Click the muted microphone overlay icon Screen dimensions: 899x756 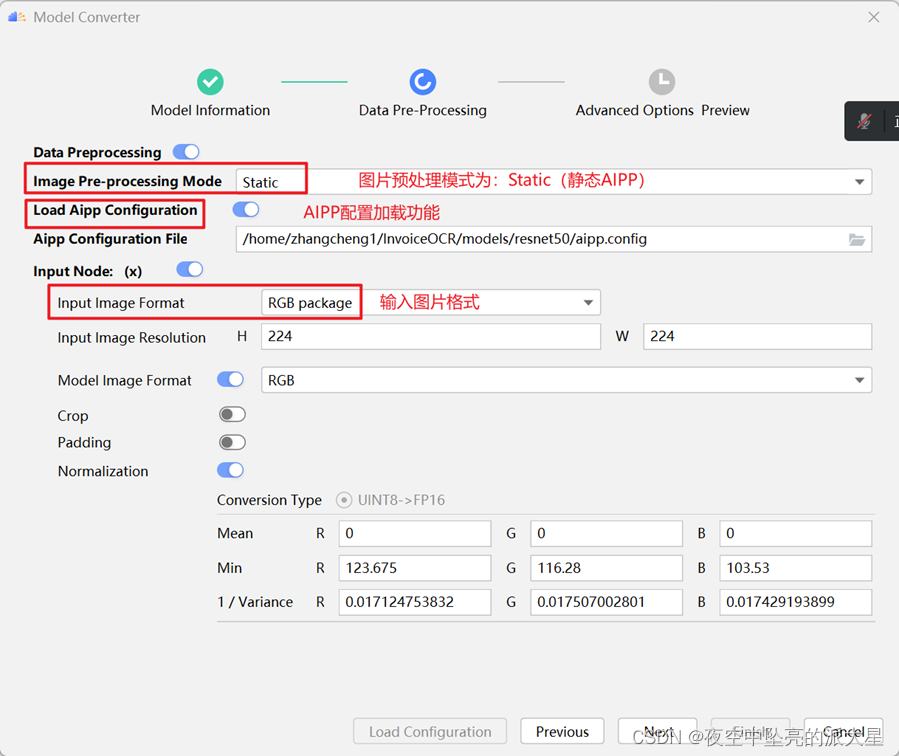click(x=864, y=121)
